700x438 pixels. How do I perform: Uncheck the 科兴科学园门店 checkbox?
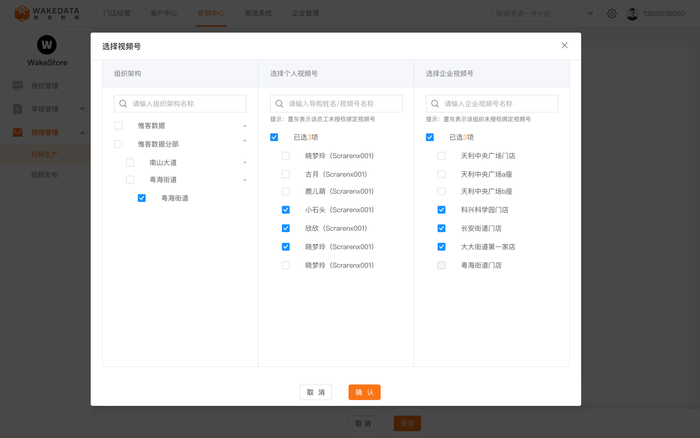pyautogui.click(x=442, y=210)
